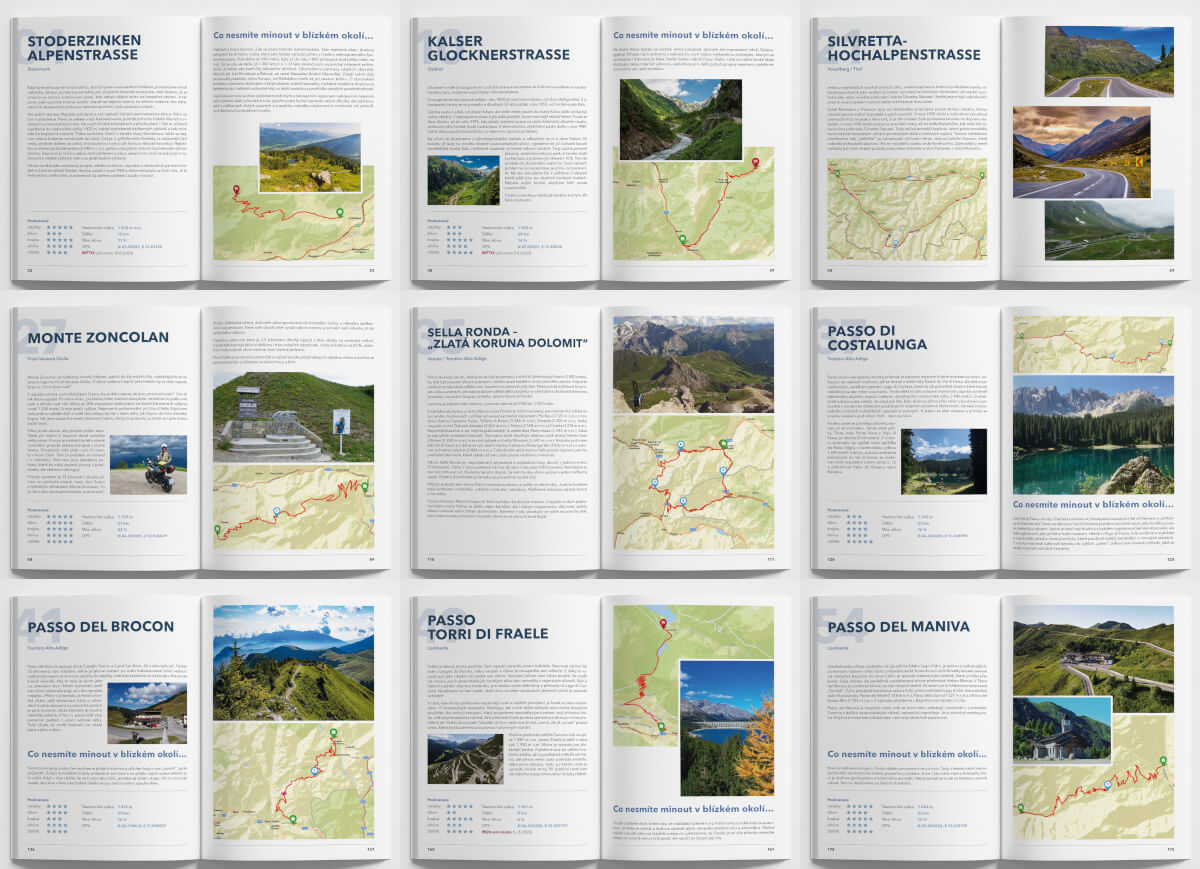This screenshot has height=869, width=1200.
Task: Click "Co nesmíte minout" heading in Kalser Glocknerstrasse spread
Action: pos(693,37)
